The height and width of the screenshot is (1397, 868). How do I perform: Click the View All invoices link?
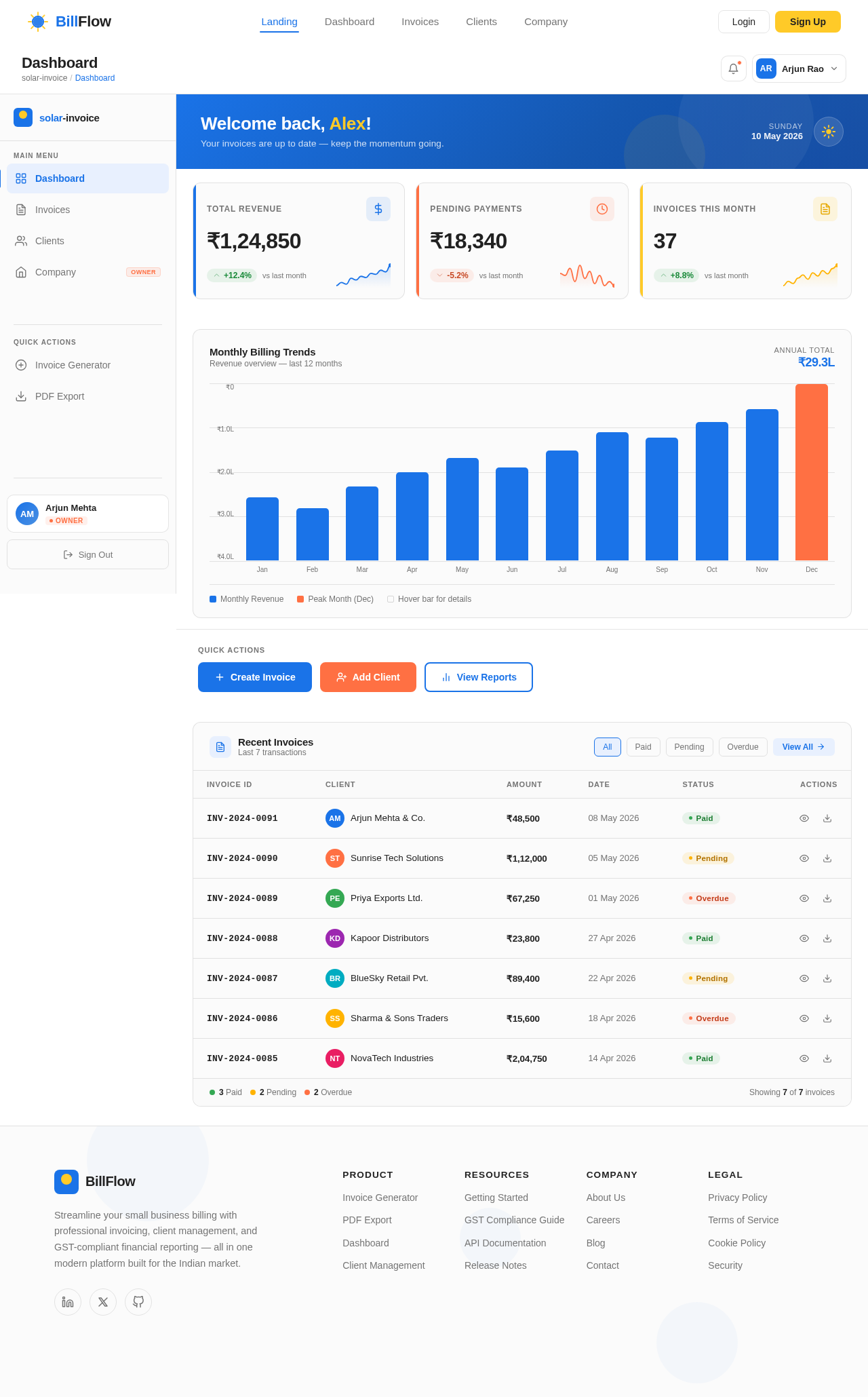[x=804, y=747]
